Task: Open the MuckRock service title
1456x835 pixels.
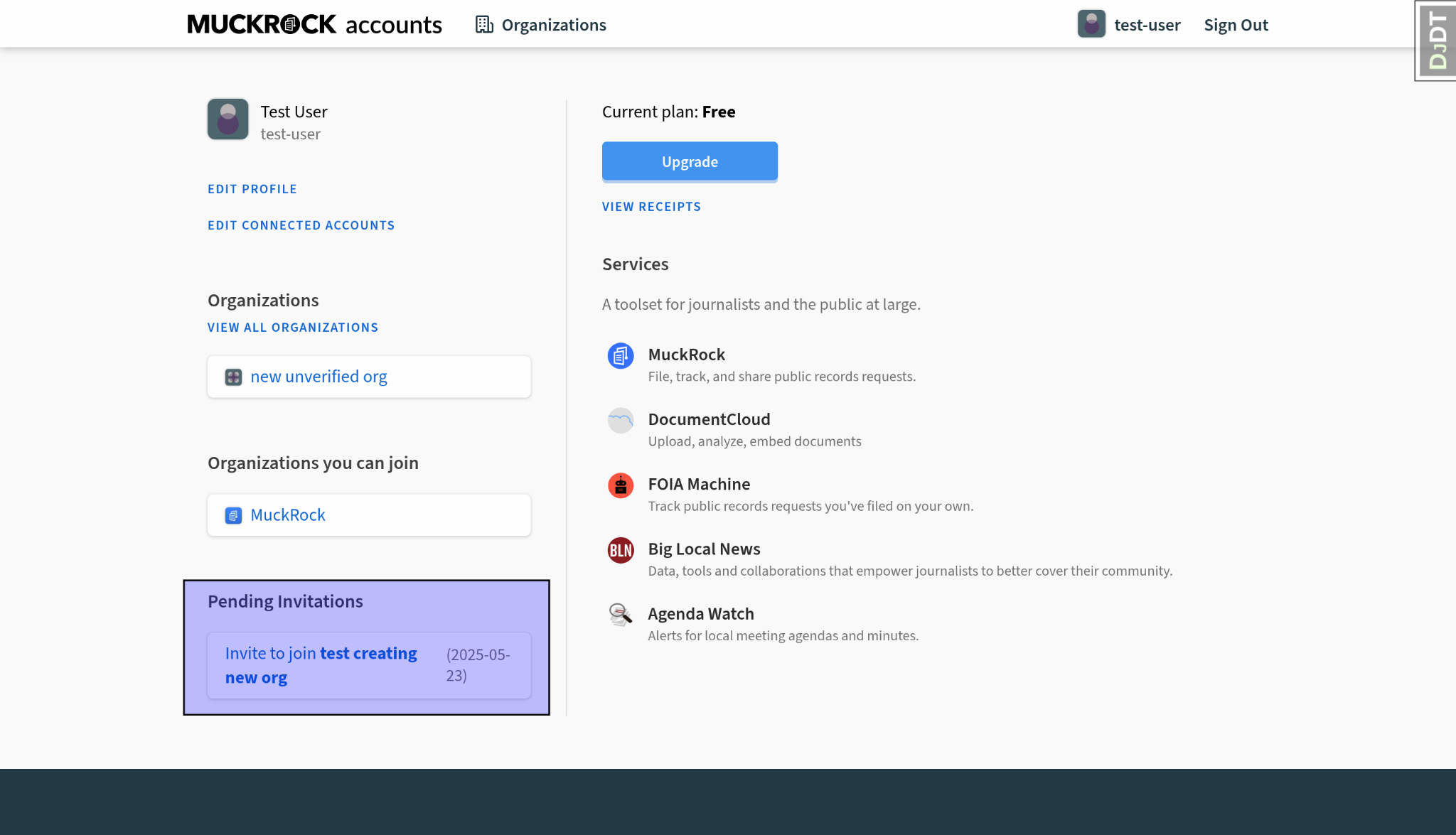Action: [x=687, y=355]
